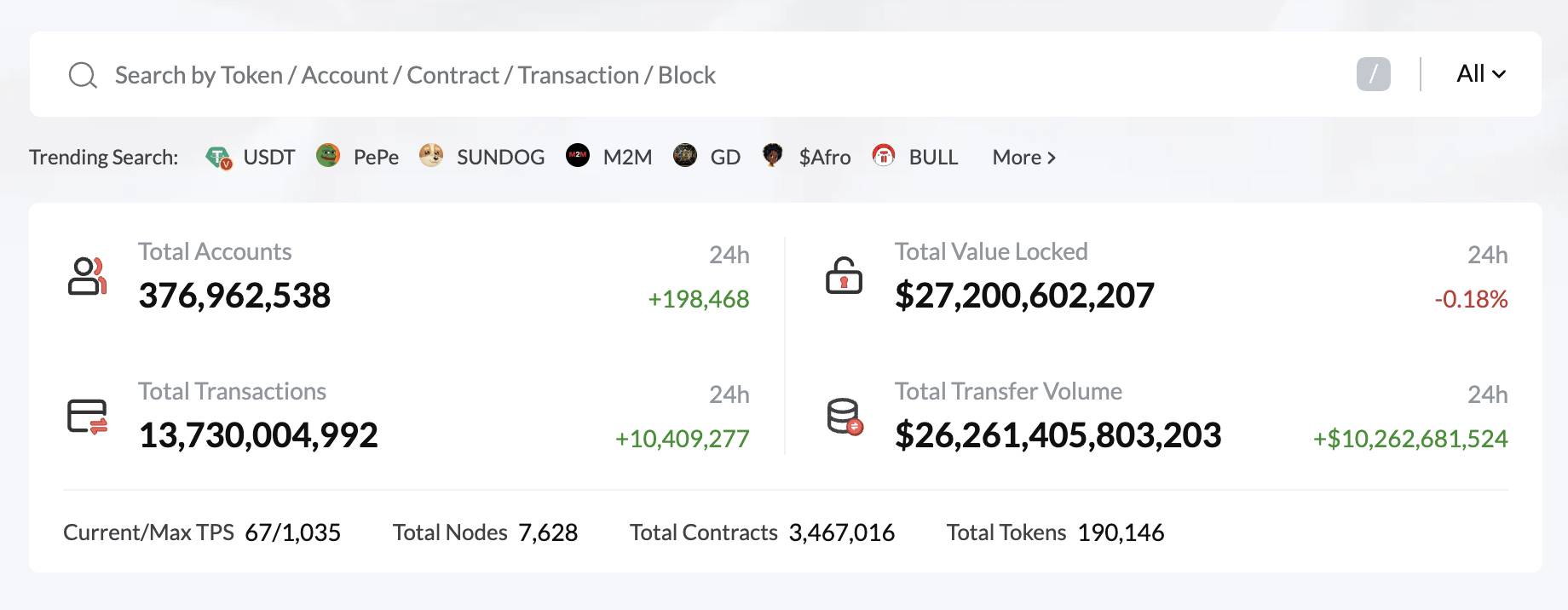
Task: Click the Total Transactions card icon
Action: point(87,415)
